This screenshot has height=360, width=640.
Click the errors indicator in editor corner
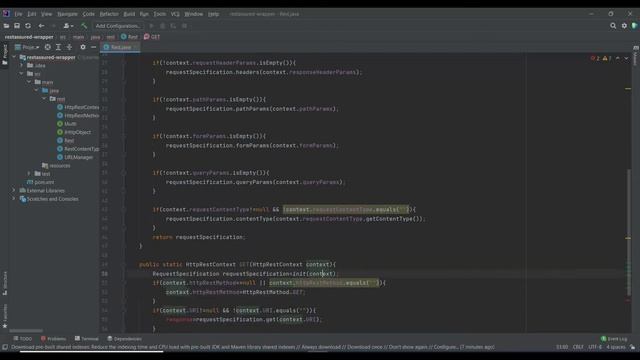coord(596,58)
